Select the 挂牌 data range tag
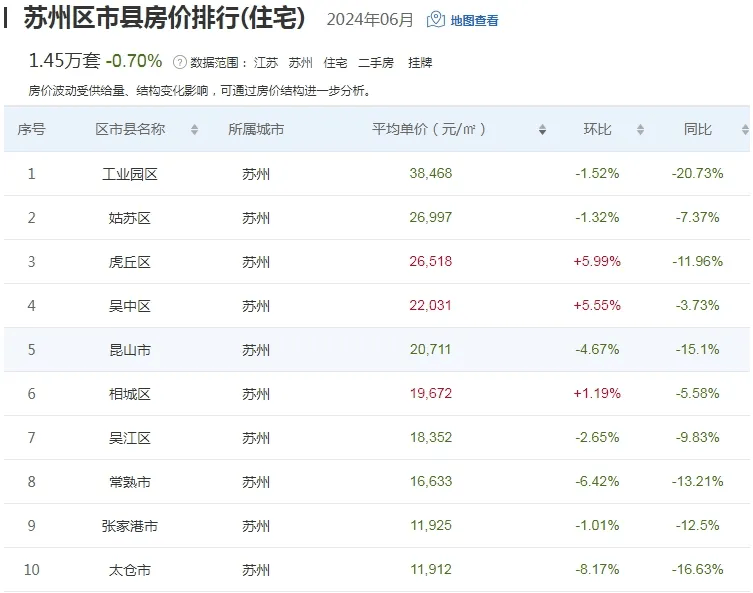Viewport: 753px width, 593px height. point(420,62)
